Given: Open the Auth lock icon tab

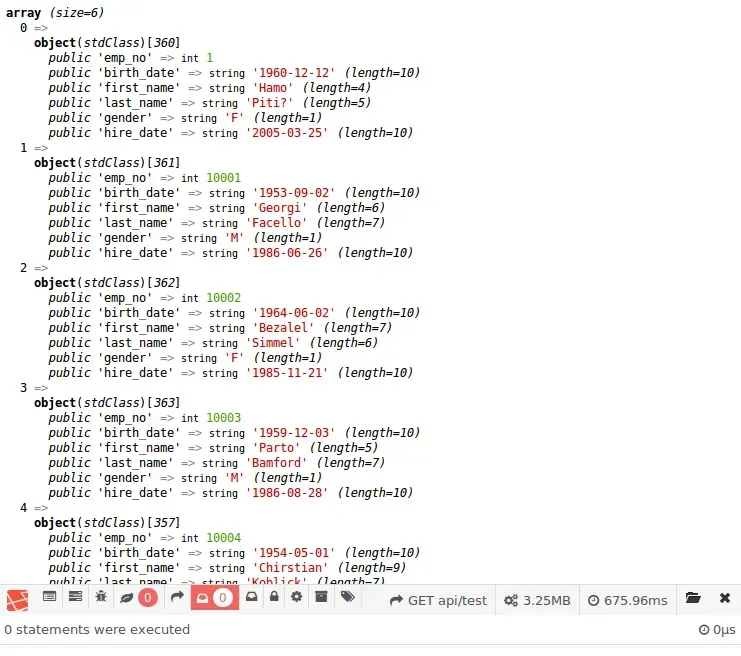Looking at the screenshot, I should (x=274, y=596).
